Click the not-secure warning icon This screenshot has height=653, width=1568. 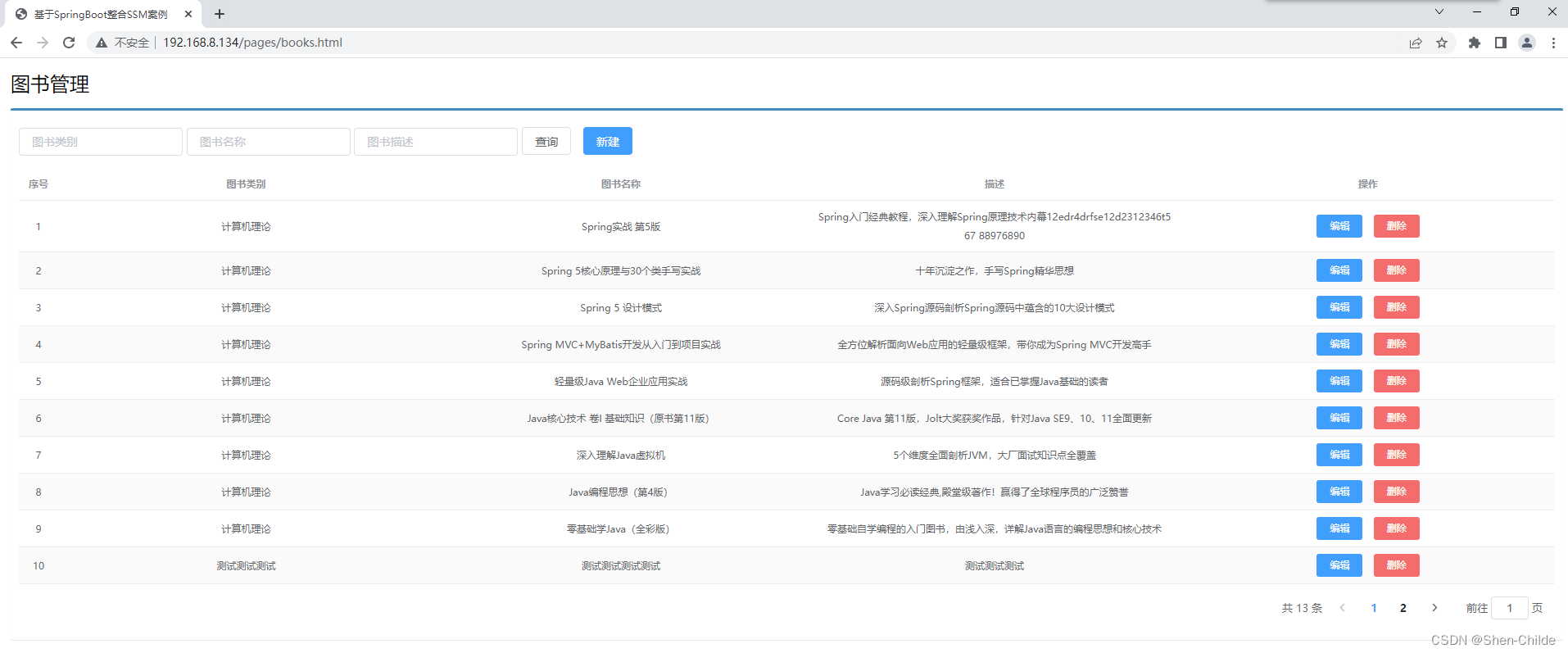(102, 43)
